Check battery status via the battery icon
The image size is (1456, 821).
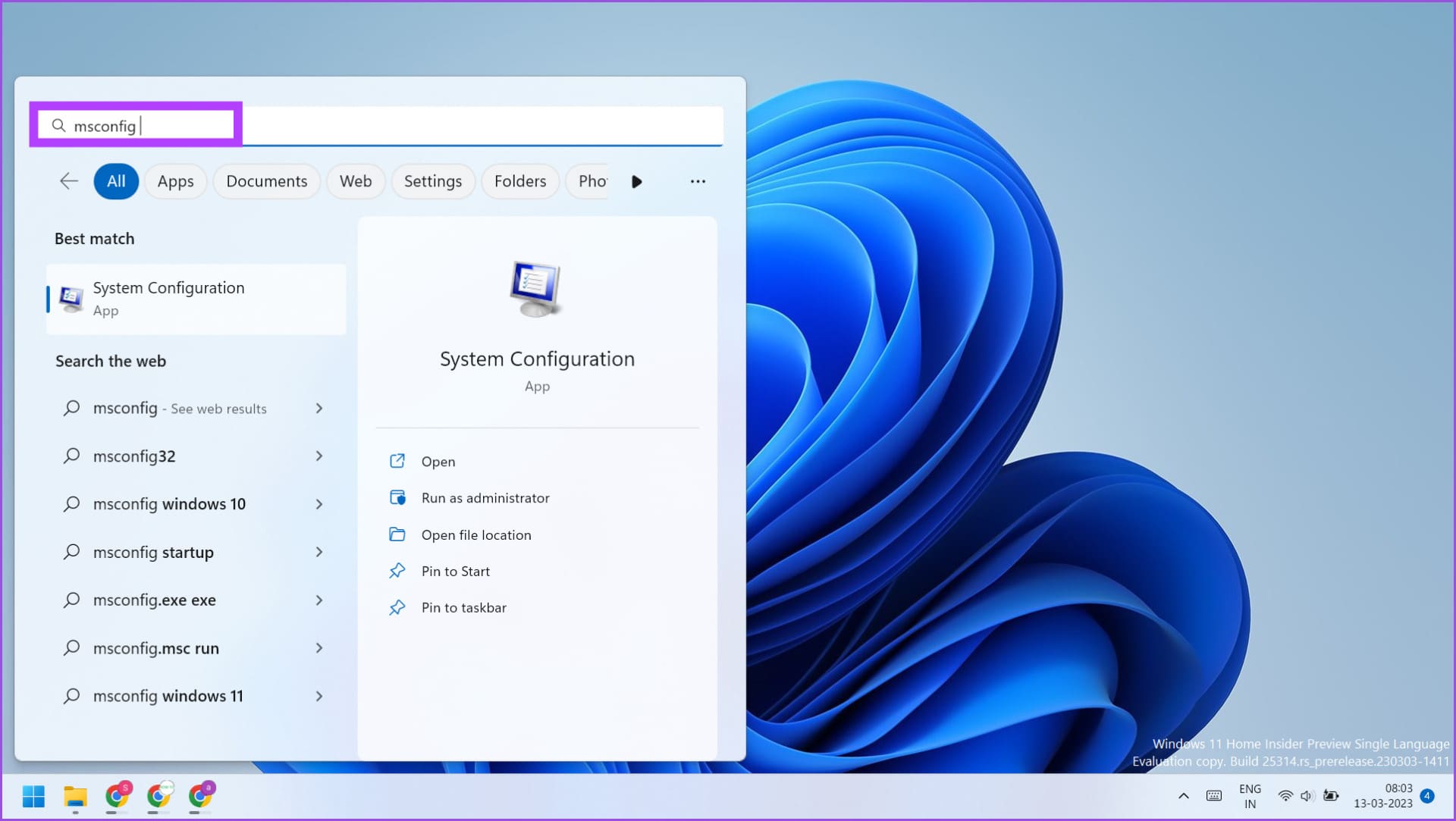pos(1332,797)
